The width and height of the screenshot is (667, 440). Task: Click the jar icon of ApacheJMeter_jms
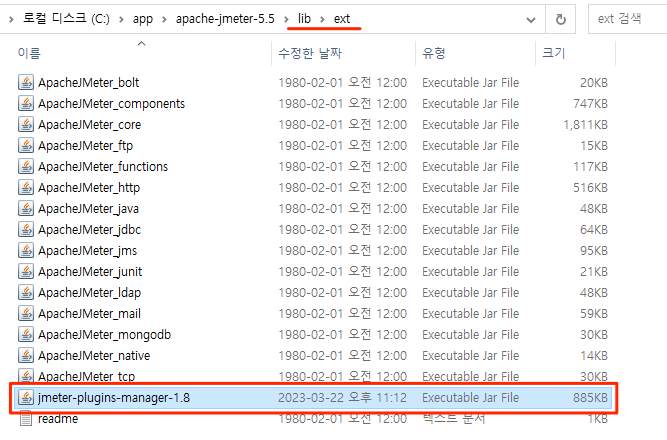(26, 250)
